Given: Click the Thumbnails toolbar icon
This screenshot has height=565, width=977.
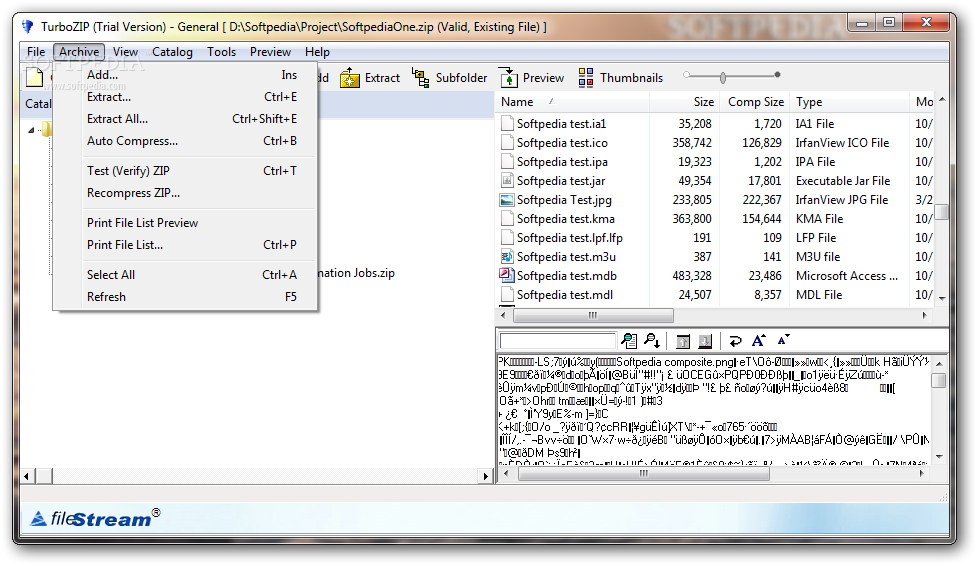Looking at the screenshot, I should pos(586,78).
